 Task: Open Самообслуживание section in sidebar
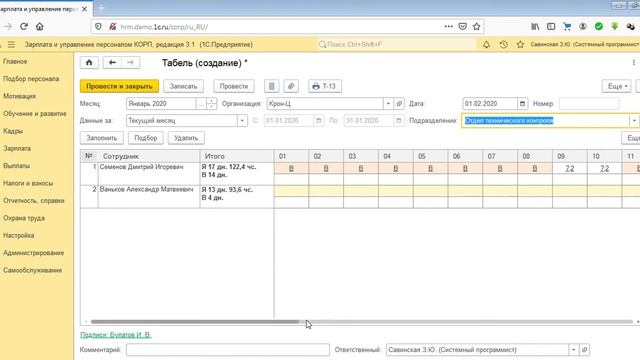(33, 270)
